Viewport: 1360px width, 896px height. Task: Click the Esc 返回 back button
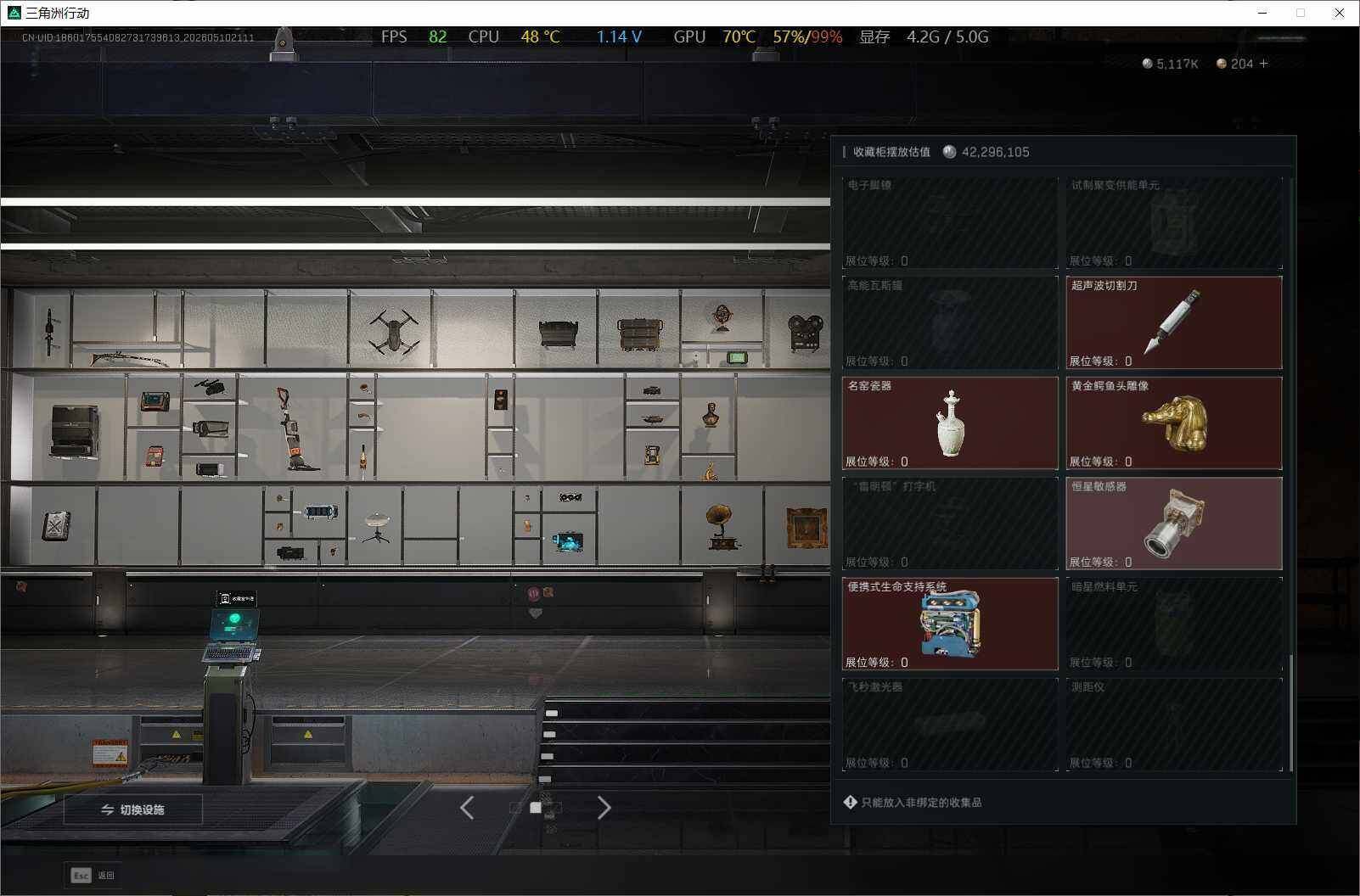click(x=93, y=875)
